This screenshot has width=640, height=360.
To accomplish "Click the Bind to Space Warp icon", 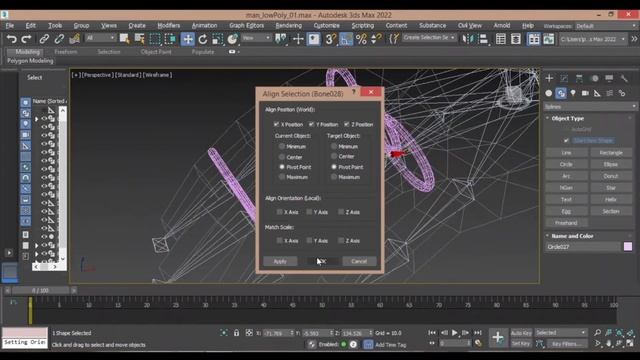I will [x=74, y=39].
